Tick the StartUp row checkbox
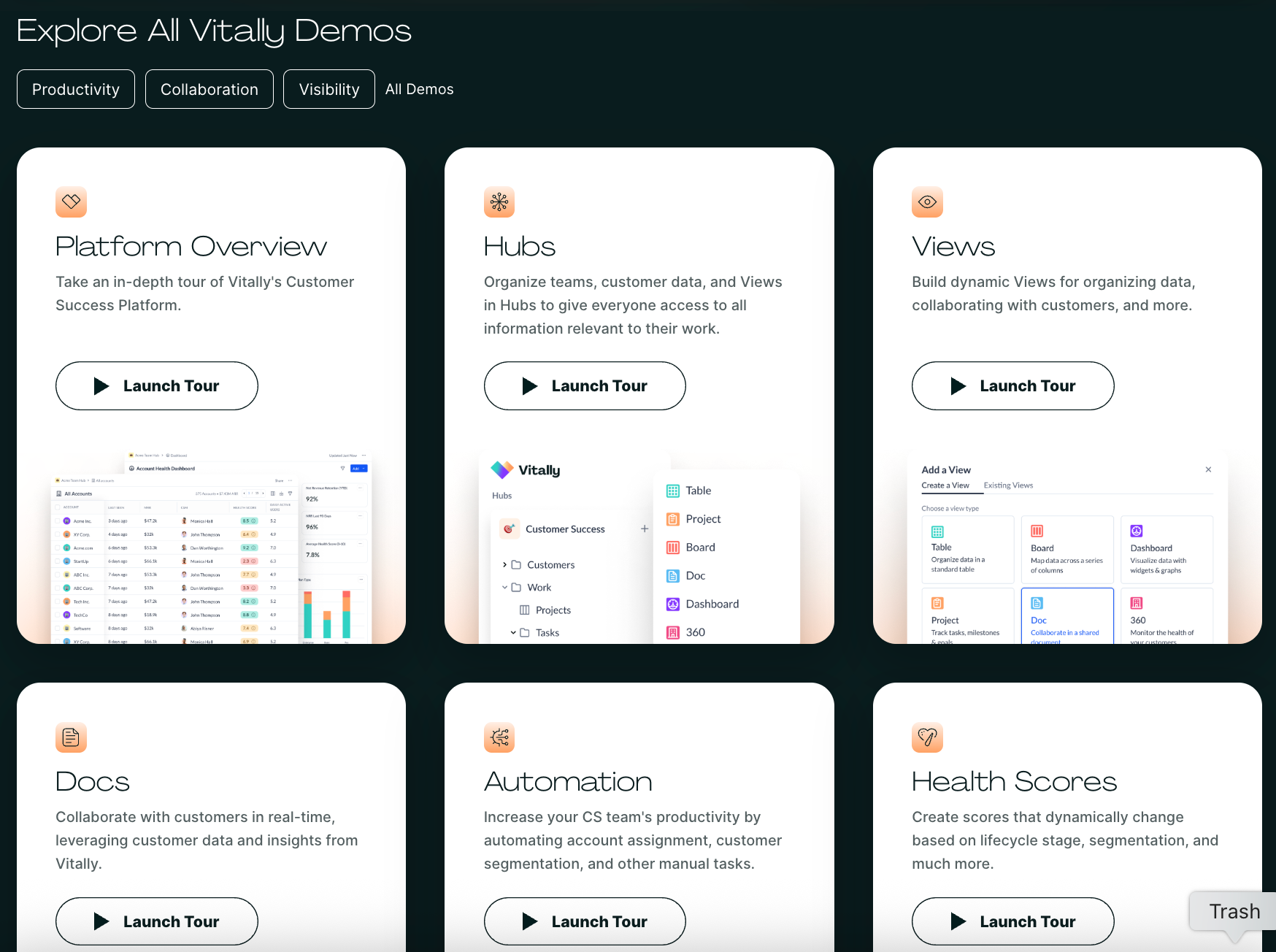The height and width of the screenshot is (952, 1276). [58, 561]
